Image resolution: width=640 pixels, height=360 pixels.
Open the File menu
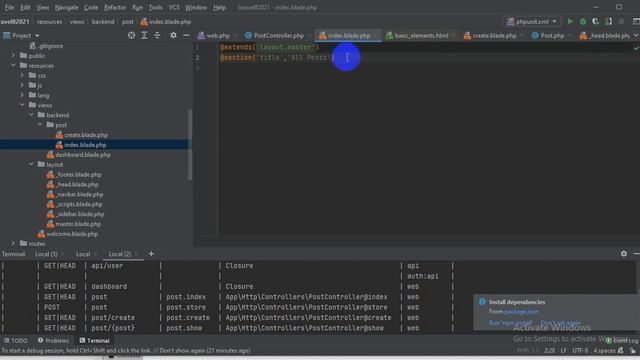click(9, 7)
